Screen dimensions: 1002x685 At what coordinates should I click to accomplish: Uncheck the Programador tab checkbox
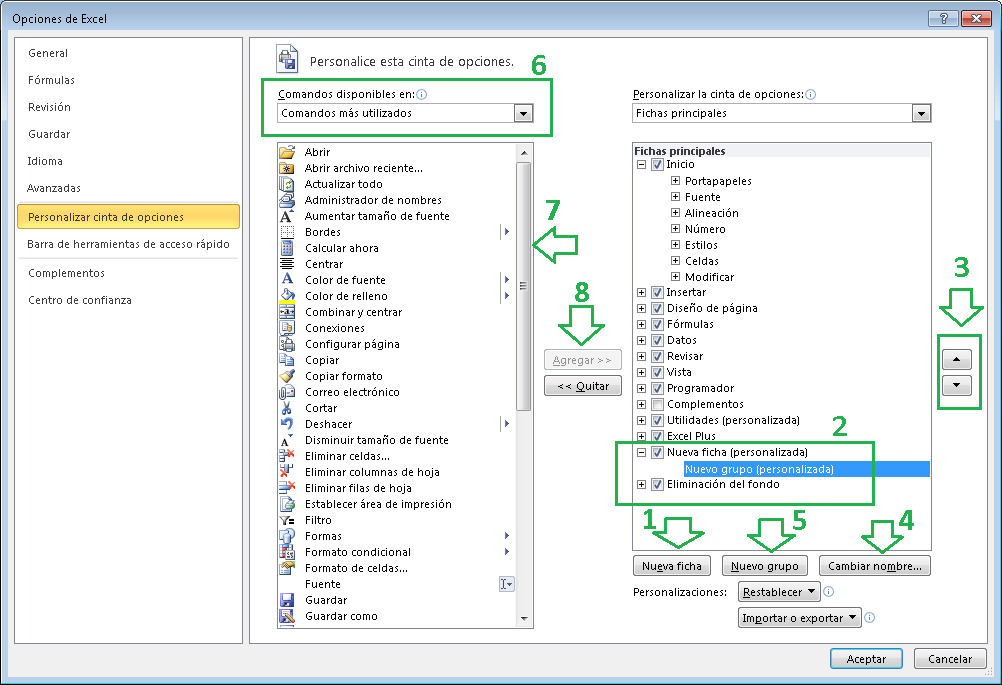coord(657,388)
